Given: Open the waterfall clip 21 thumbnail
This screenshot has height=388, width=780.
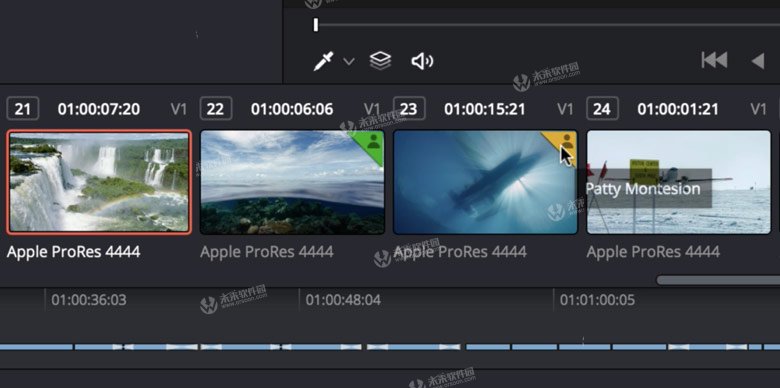Looking at the screenshot, I should 99,182.
